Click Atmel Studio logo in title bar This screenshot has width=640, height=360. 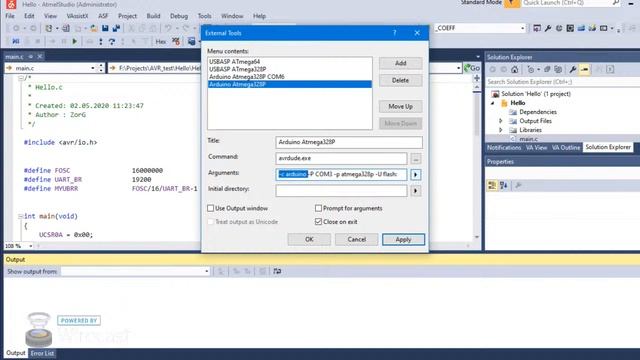tap(11, 4)
